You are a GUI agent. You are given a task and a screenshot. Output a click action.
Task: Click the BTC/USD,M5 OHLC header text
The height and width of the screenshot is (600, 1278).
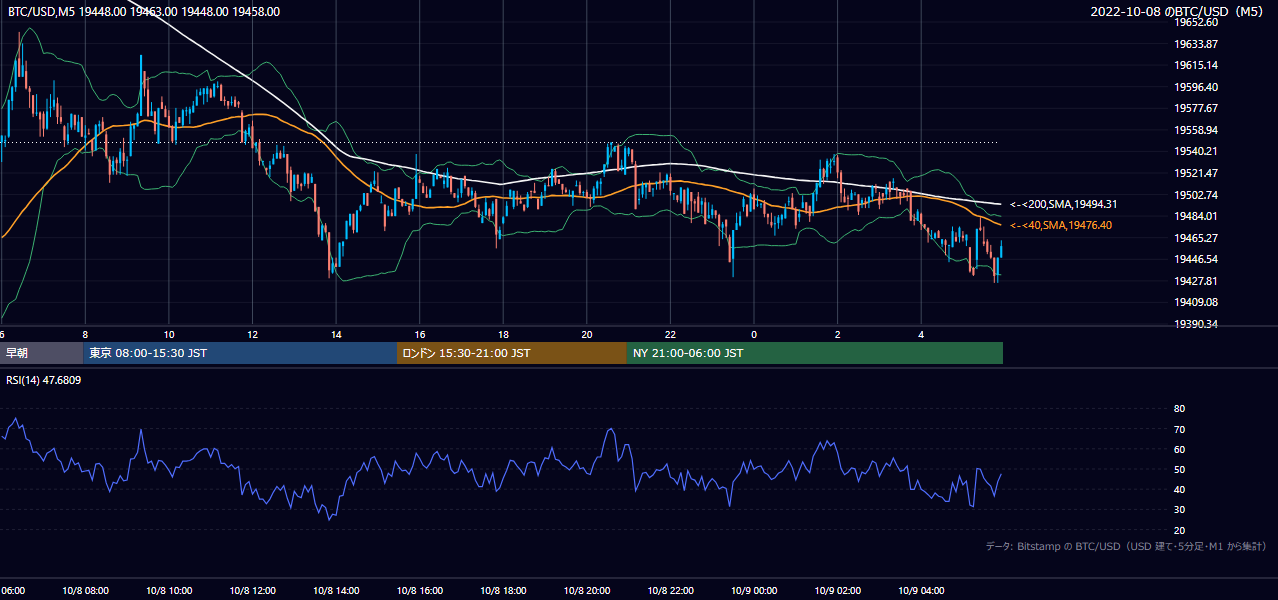[144, 12]
